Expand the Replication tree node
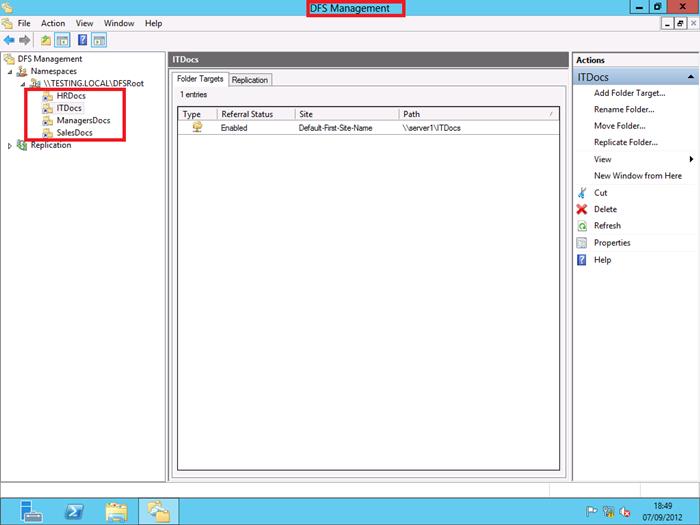This screenshot has height=525, width=700. (10, 146)
